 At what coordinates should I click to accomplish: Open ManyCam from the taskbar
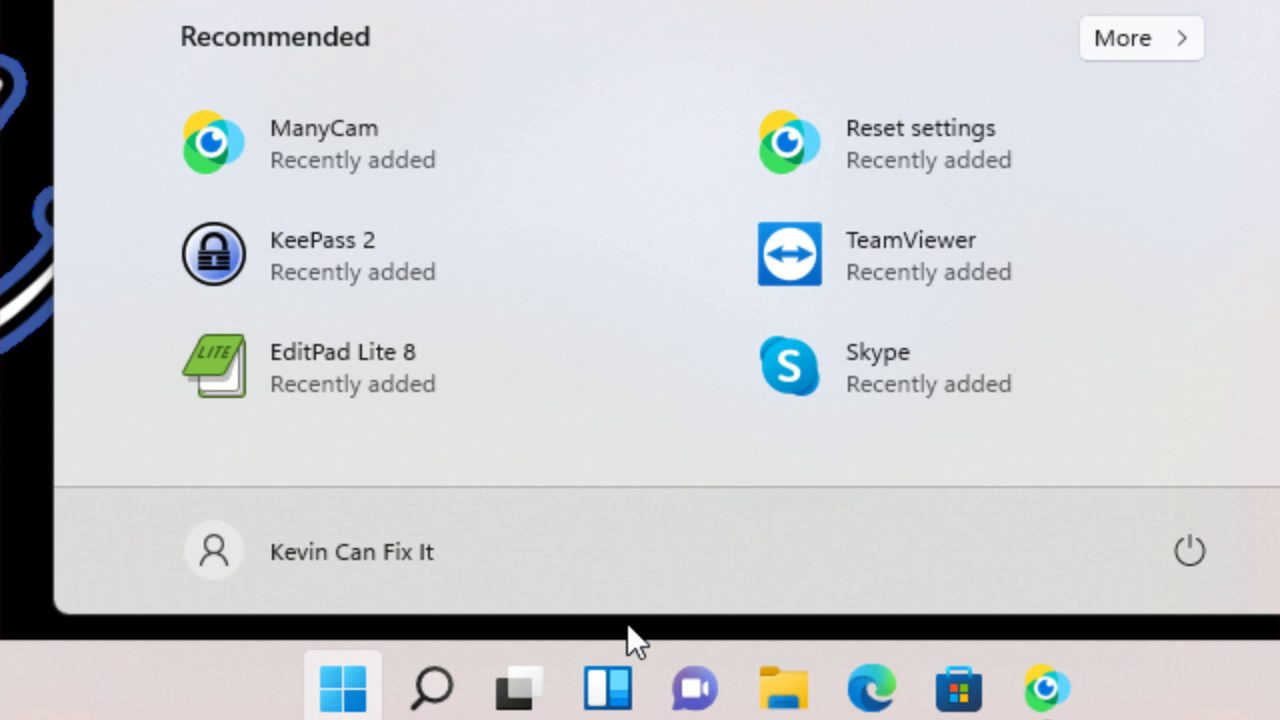(1047, 688)
